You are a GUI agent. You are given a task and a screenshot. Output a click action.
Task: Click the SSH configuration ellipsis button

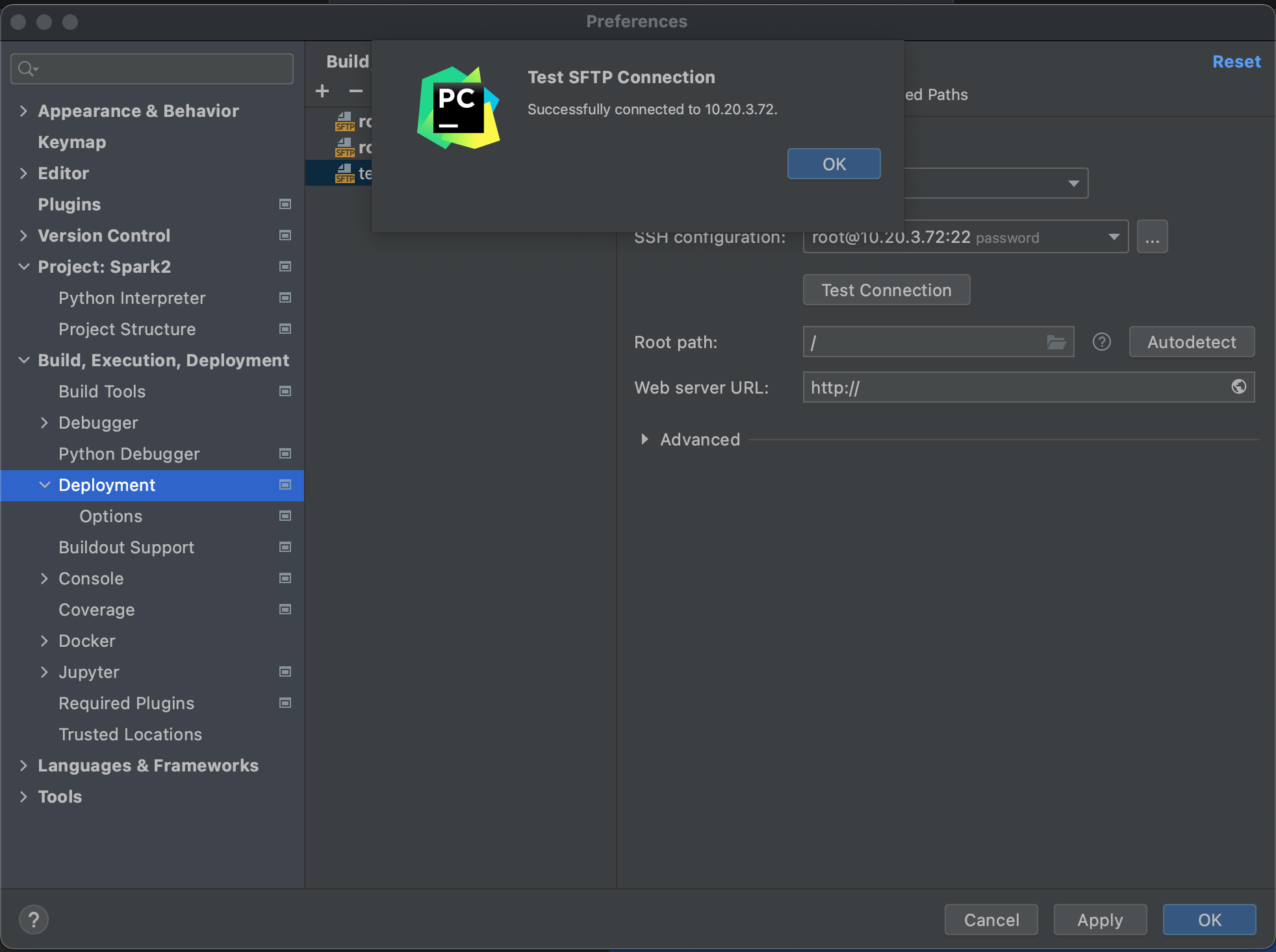point(1152,237)
